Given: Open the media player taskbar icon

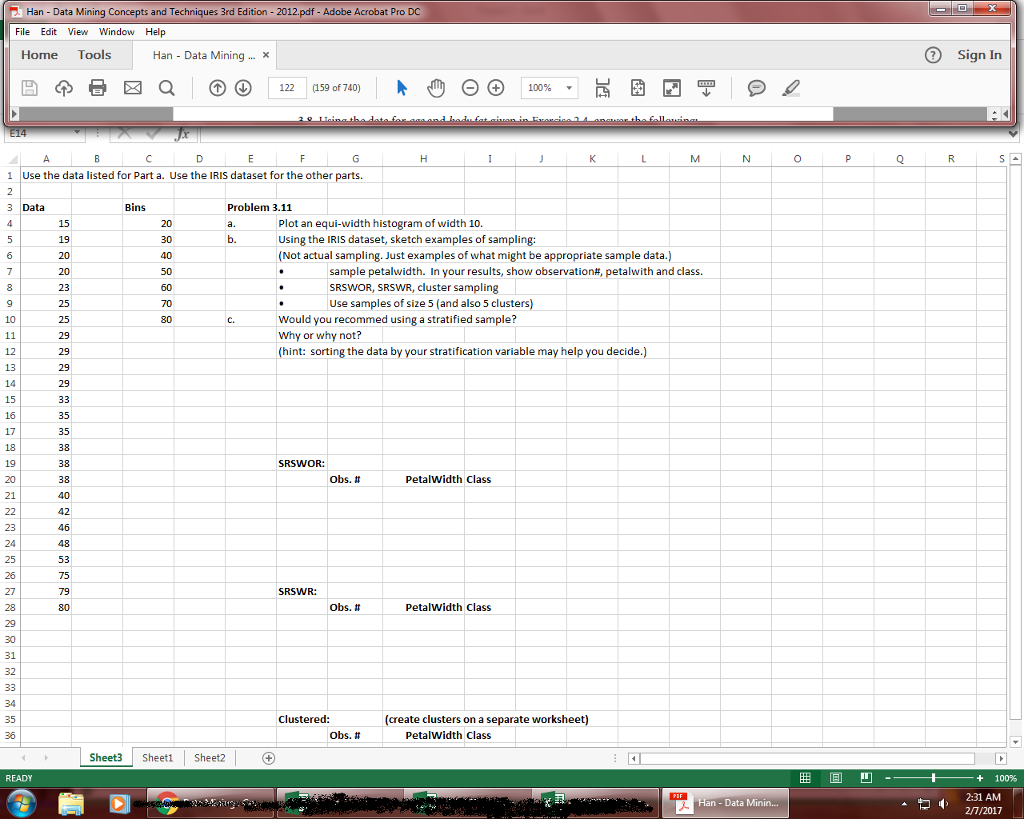Looking at the screenshot, I should coord(119,803).
